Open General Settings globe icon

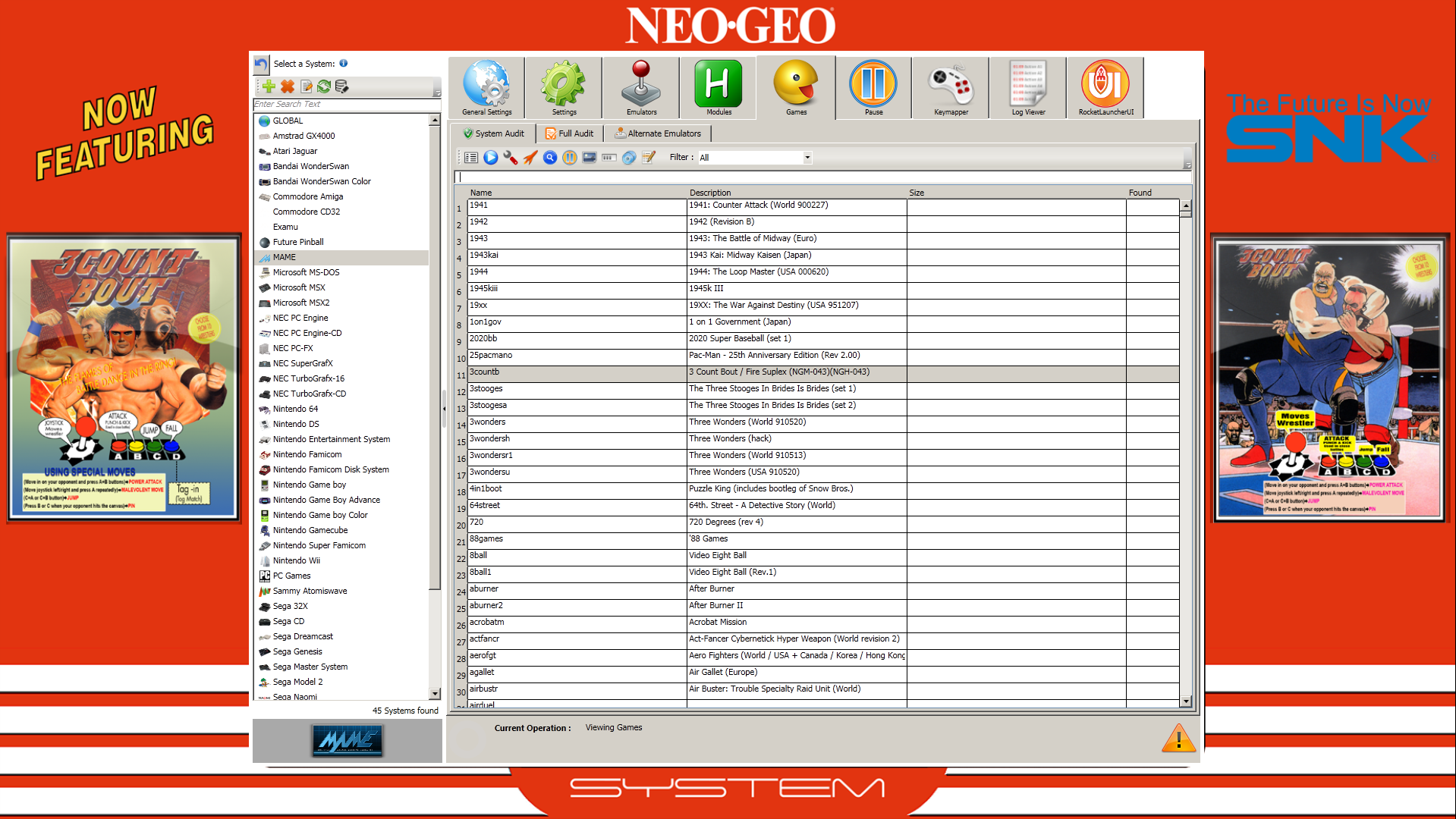[487, 88]
